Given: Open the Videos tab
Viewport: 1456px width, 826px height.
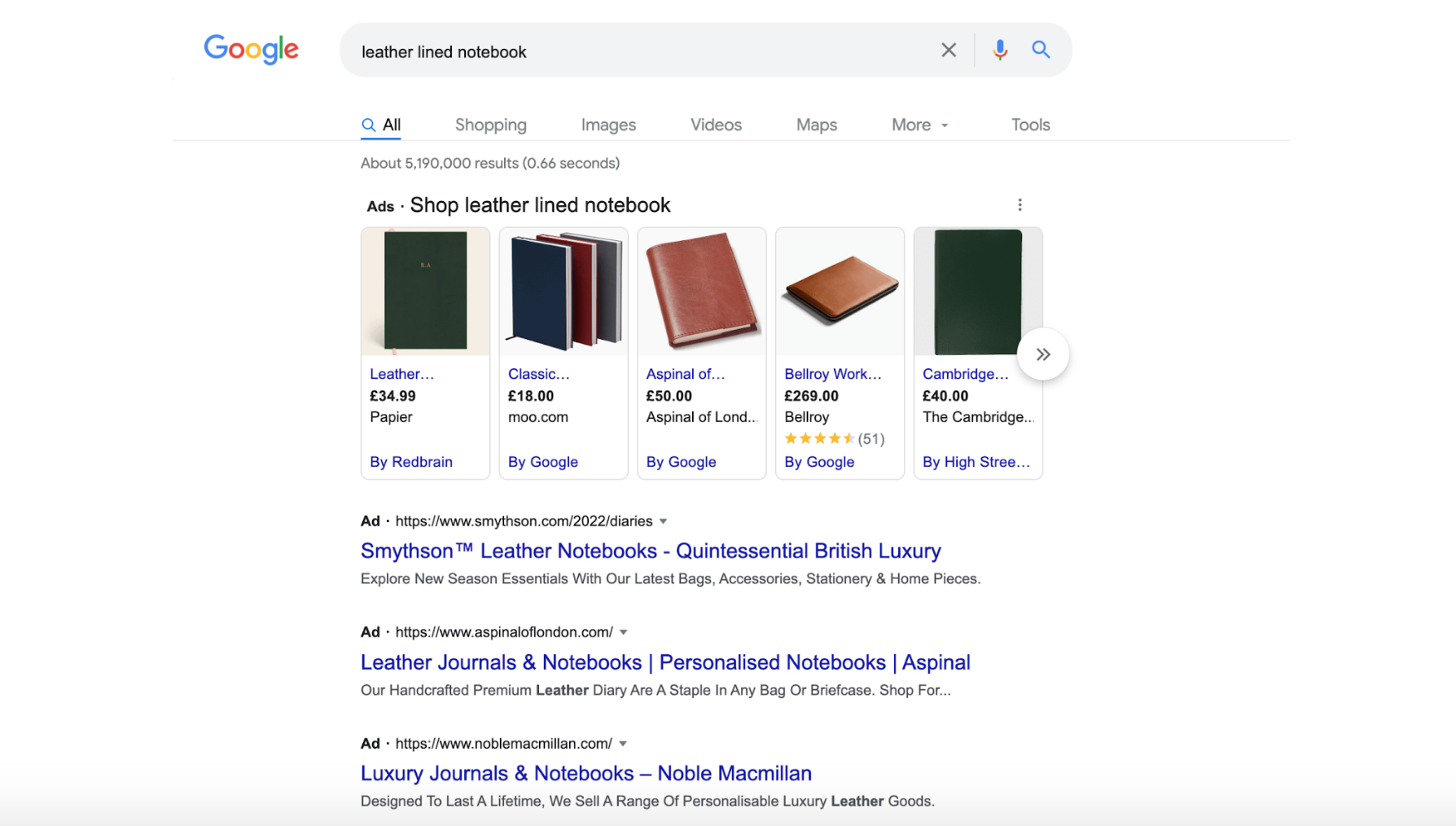Looking at the screenshot, I should point(716,125).
